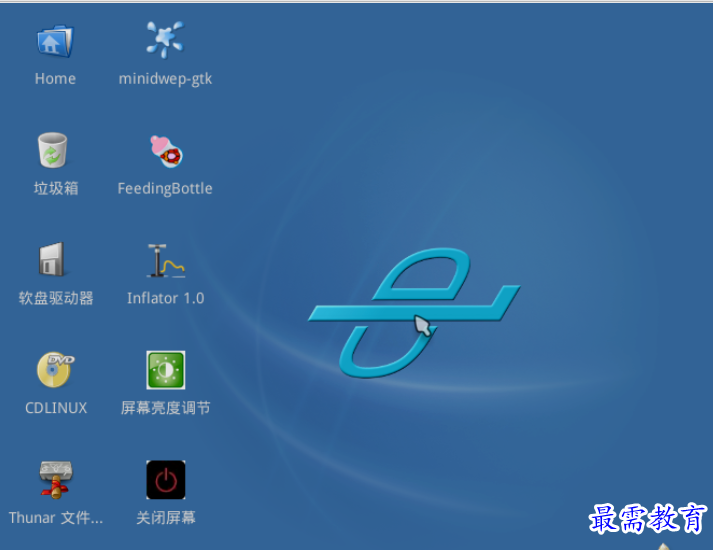713x550 pixels.
Task: Select the "minidwep-gtk" label text
Action: coord(165,79)
